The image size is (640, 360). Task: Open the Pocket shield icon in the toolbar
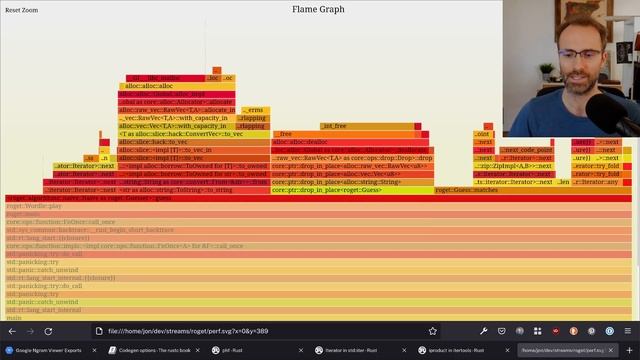(502, 331)
